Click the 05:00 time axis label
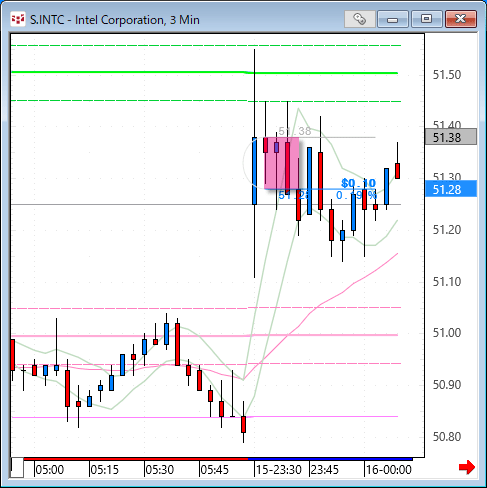 coord(50,470)
